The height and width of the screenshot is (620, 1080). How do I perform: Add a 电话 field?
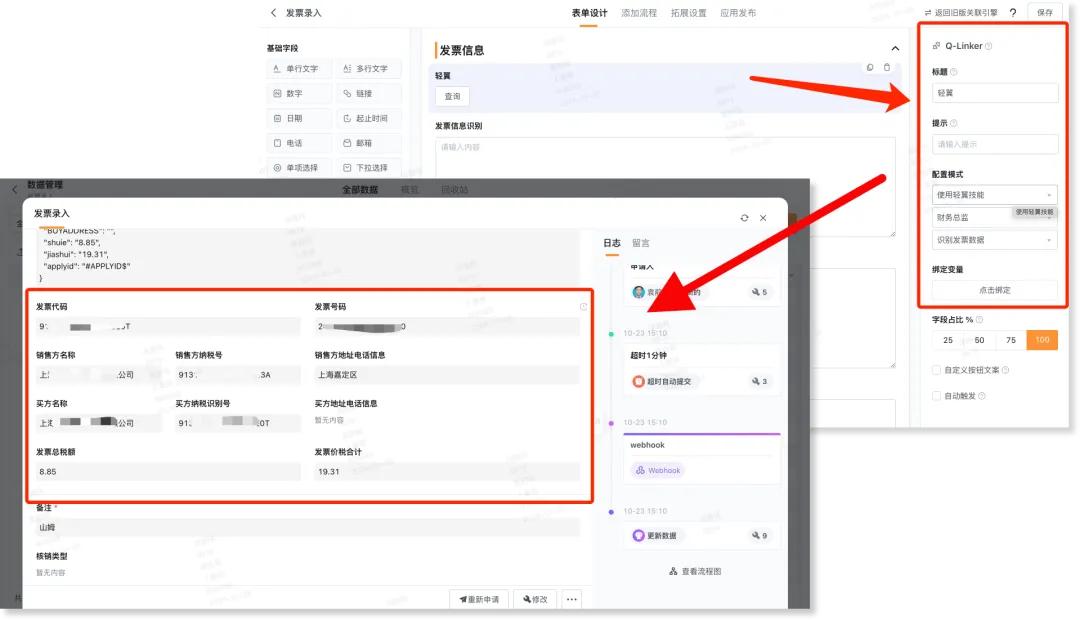[x=299, y=143]
